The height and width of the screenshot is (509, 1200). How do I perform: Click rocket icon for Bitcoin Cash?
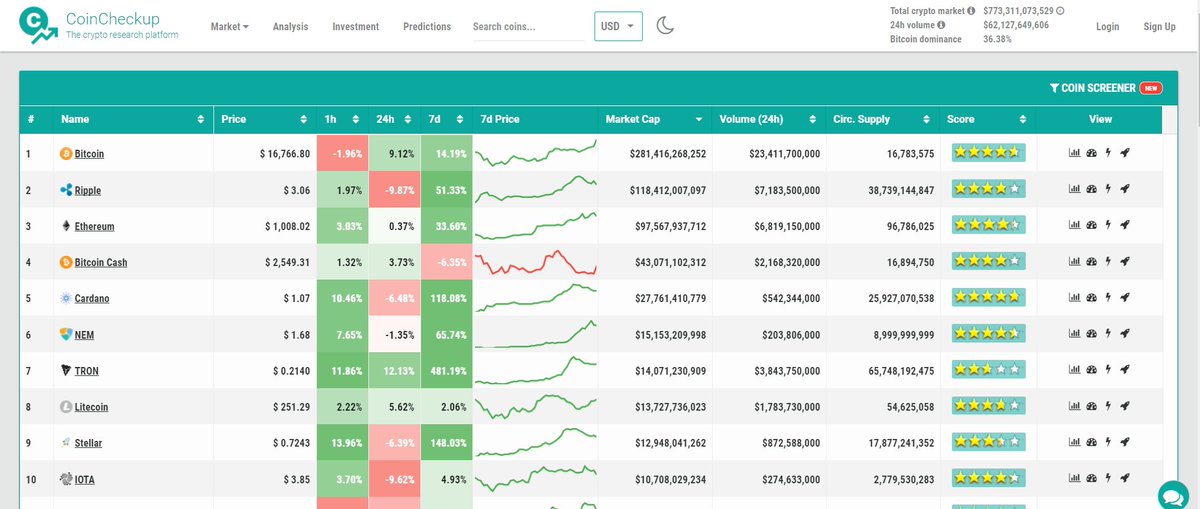coord(1124,262)
